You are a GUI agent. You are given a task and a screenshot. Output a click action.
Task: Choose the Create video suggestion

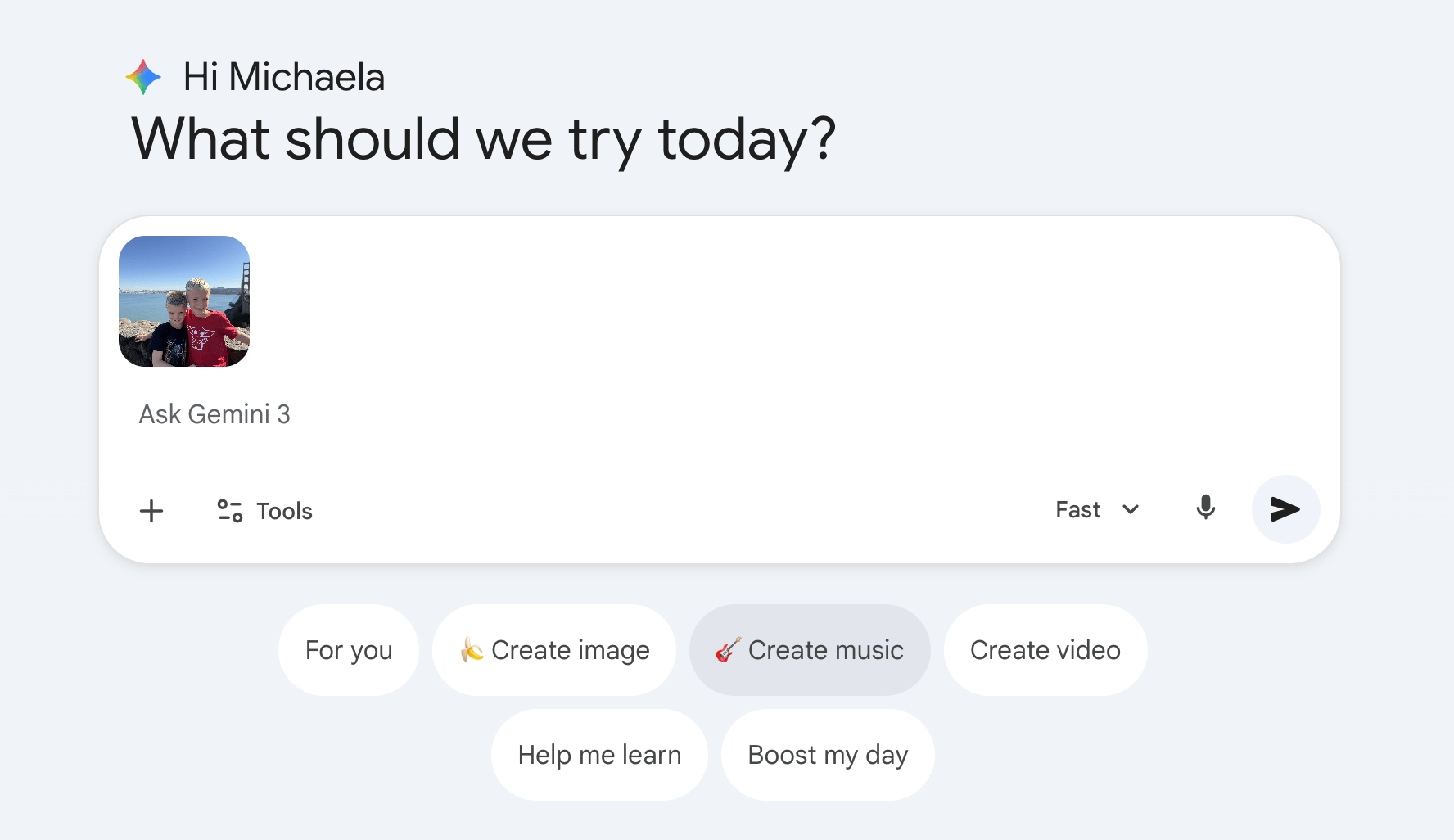[1045, 650]
